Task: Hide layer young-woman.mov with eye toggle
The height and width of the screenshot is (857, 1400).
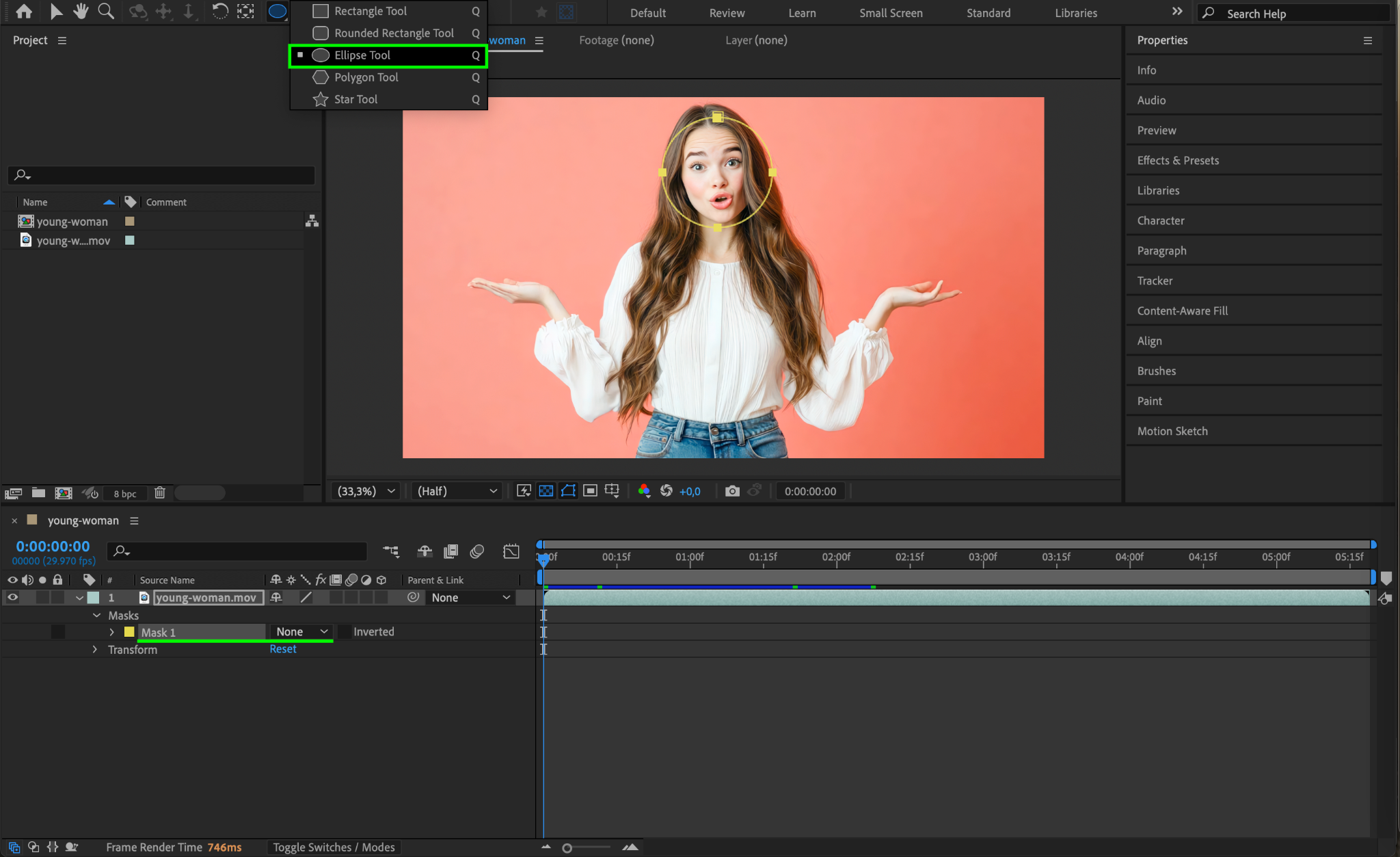Action: click(x=12, y=598)
